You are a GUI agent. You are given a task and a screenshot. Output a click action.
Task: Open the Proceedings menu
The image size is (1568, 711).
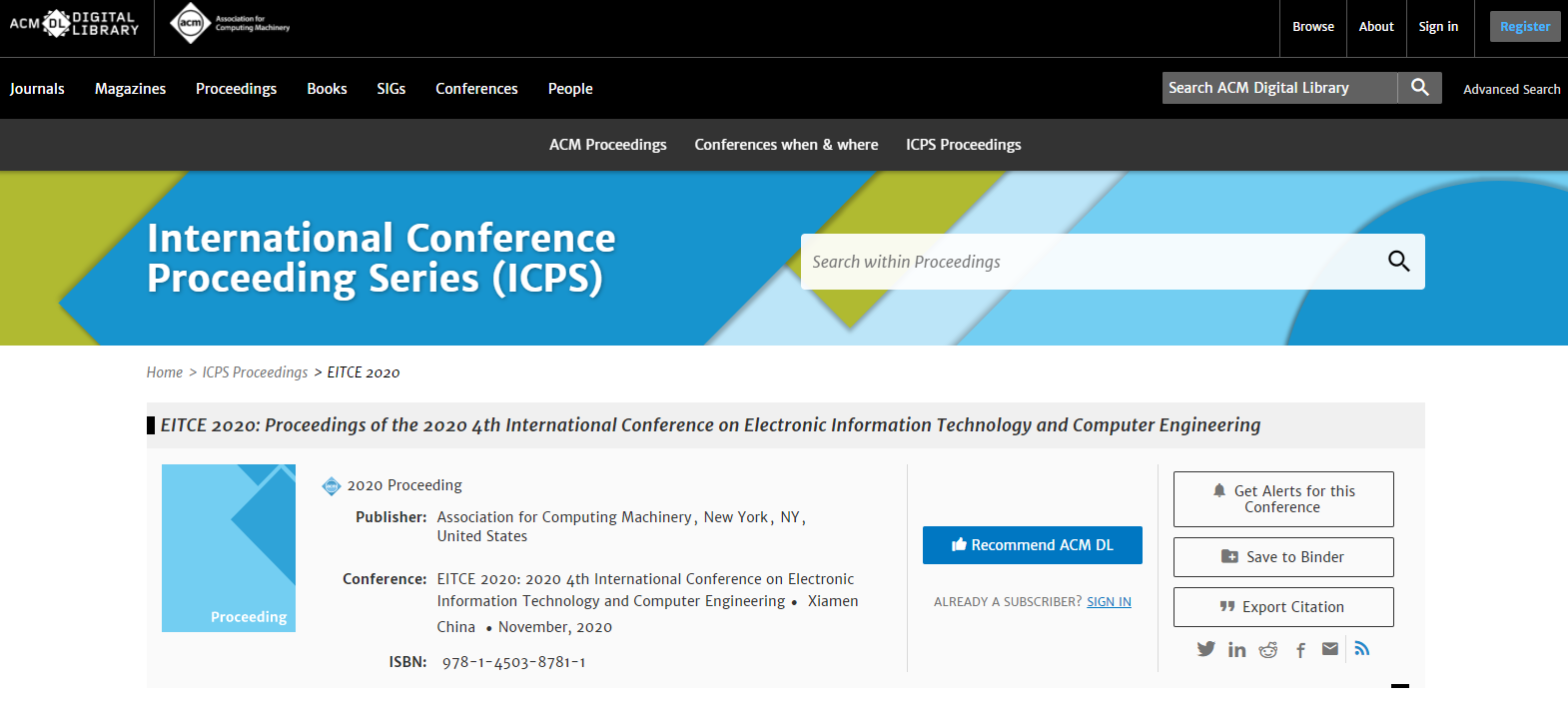[x=237, y=89]
